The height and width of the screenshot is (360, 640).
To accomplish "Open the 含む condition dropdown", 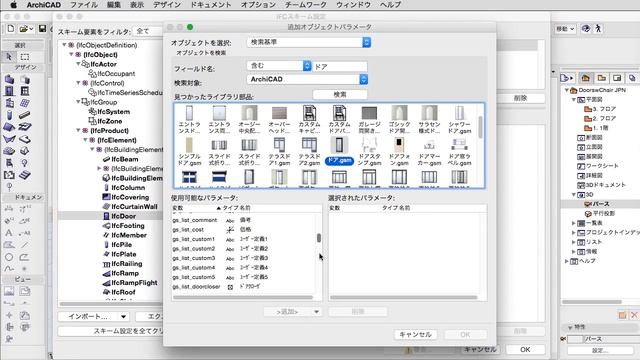I will 279,66.
